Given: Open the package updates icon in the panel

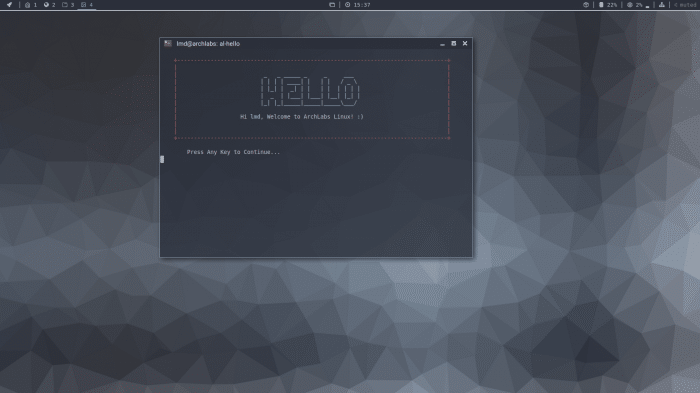Looking at the screenshot, I should [x=586, y=4].
